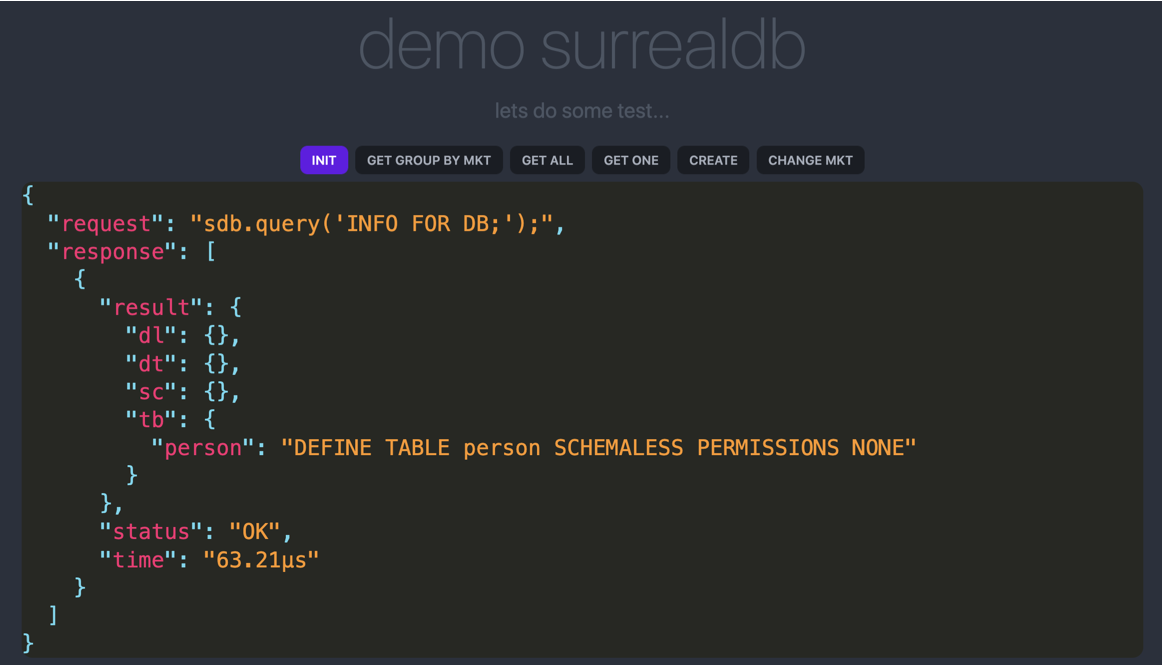
Task: Hit the CREATE button
Action: pos(713,160)
